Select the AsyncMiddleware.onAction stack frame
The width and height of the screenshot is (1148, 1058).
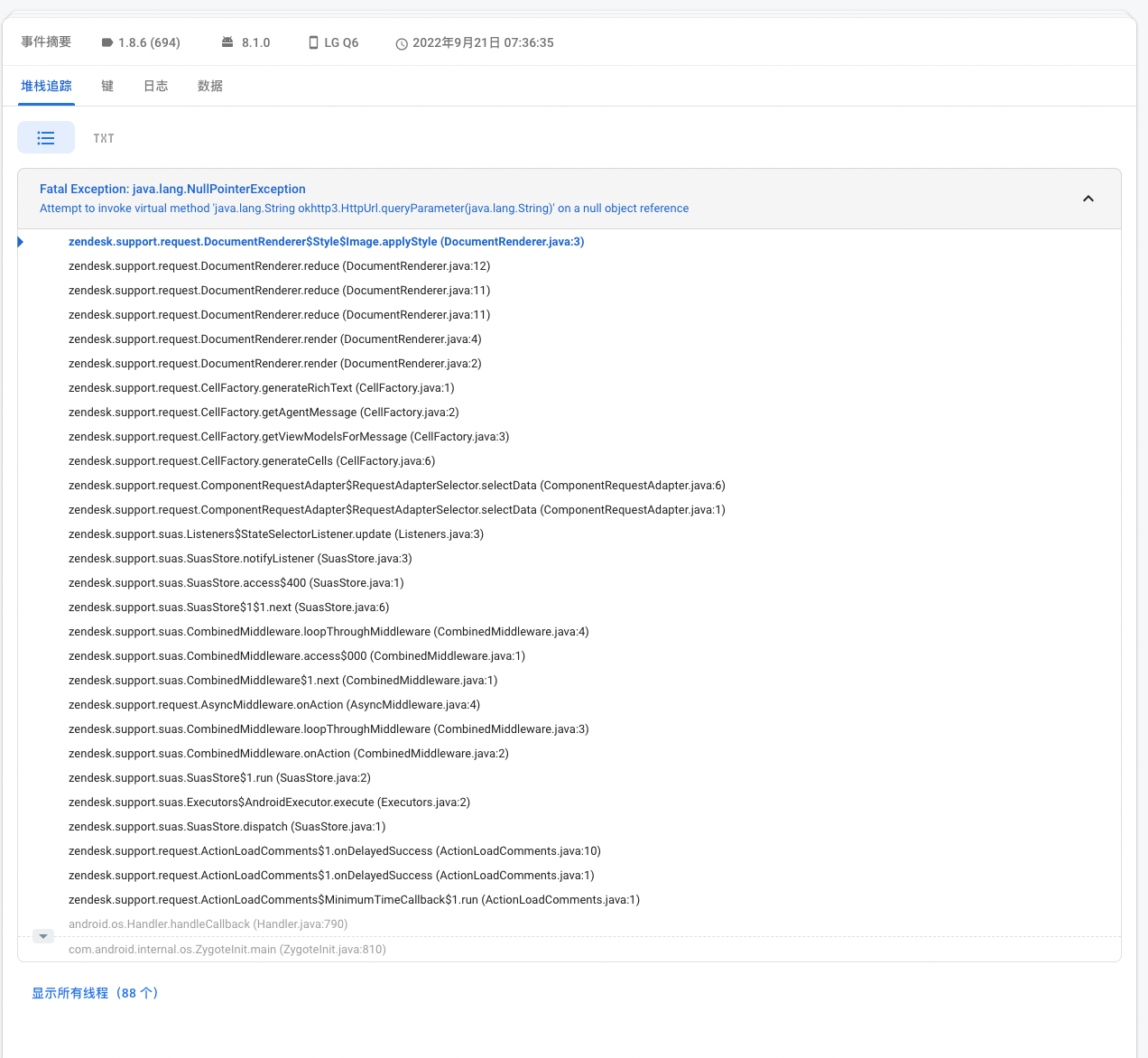pyautogui.click(x=273, y=705)
